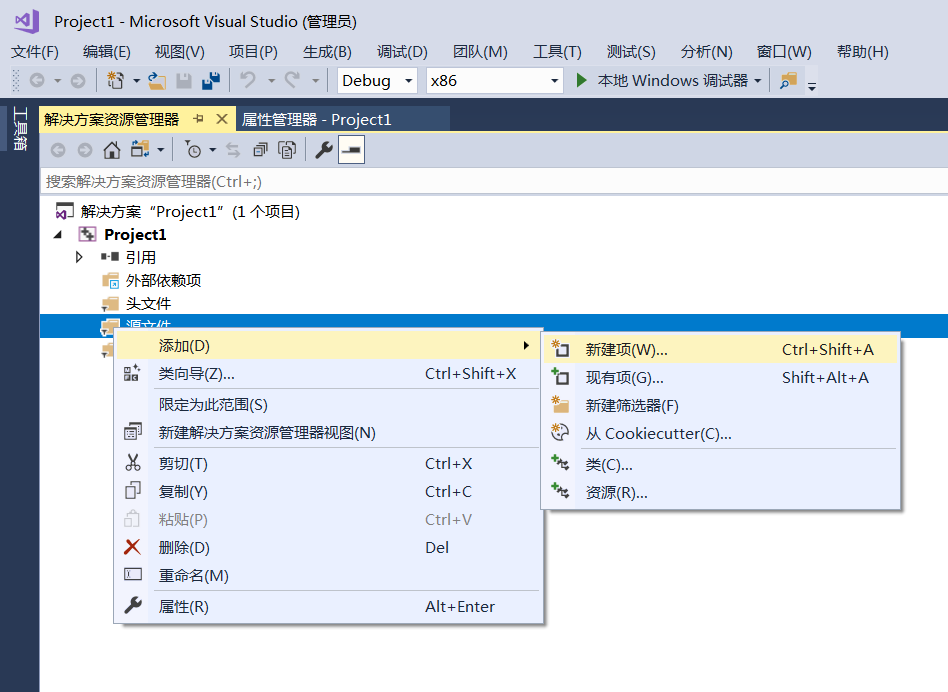Select the 解决方案 "Project1" root node
948x692 pixels.
[190, 212]
